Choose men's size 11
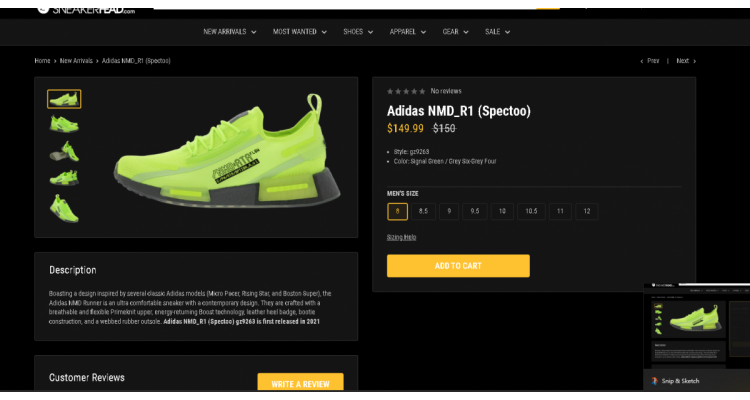 click(560, 211)
